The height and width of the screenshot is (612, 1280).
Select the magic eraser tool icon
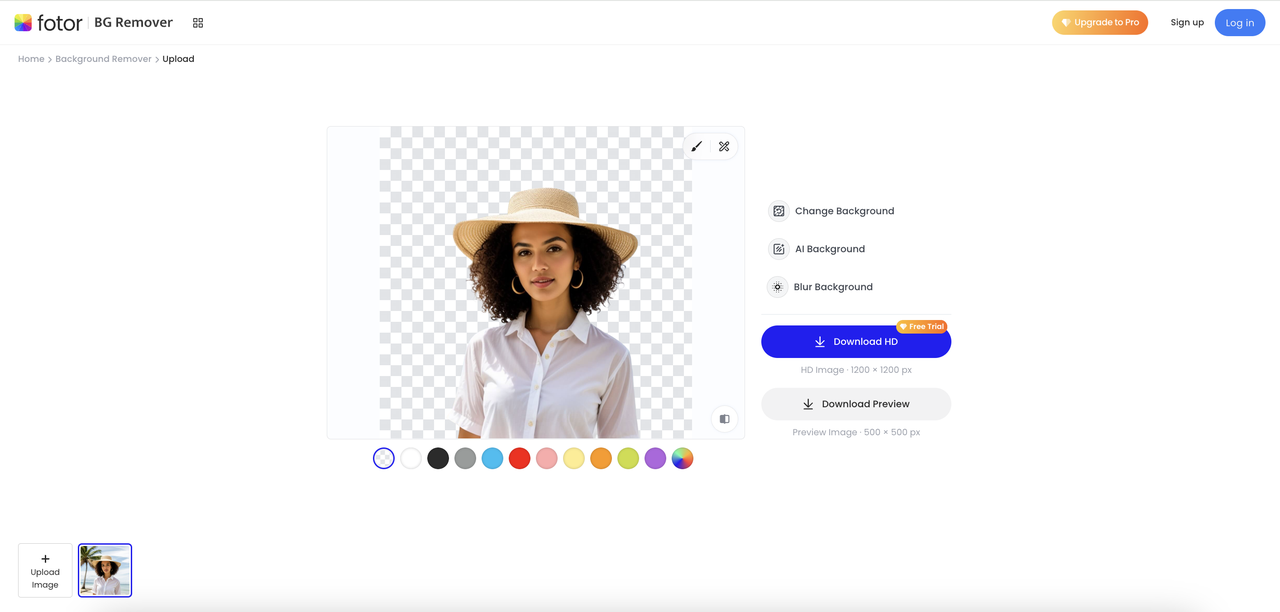[724, 146]
